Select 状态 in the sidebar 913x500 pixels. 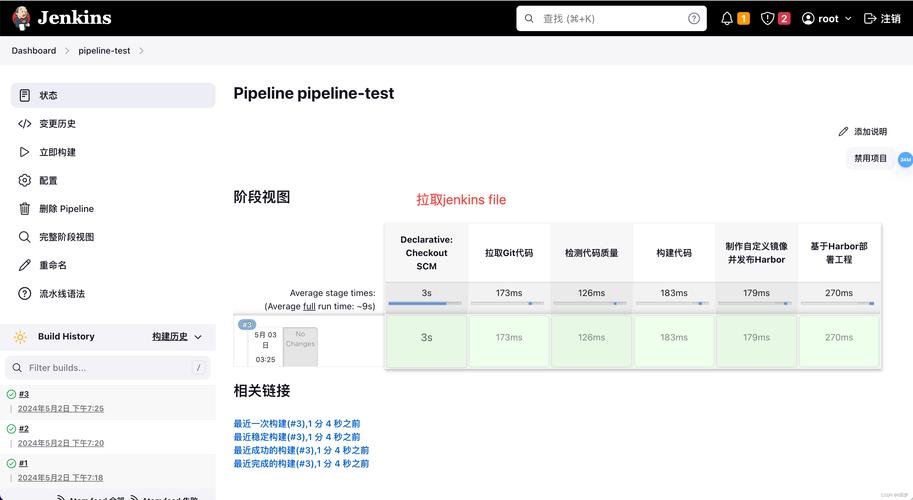(x=113, y=95)
